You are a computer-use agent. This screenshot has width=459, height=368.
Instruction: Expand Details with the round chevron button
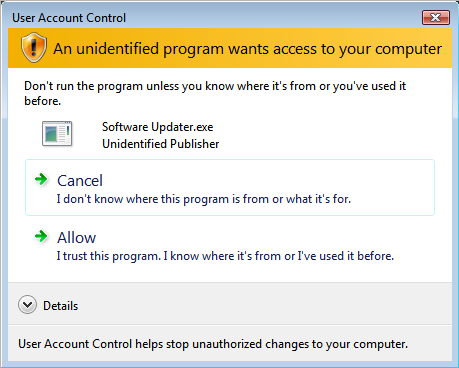coord(27,305)
